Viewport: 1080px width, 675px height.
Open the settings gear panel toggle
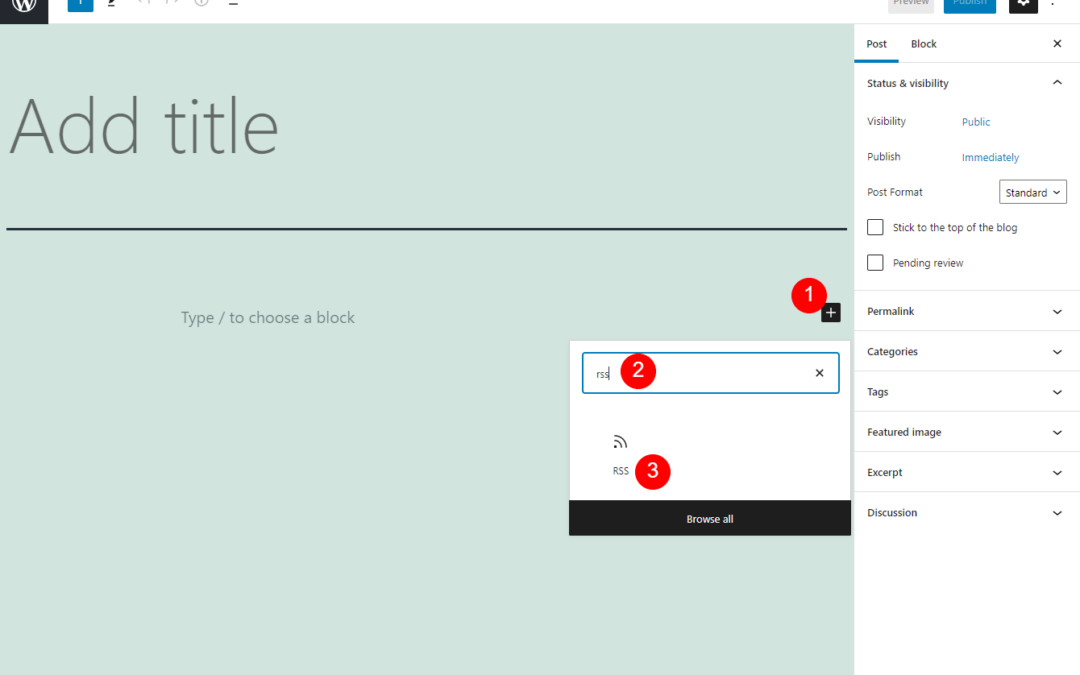tap(1023, 5)
